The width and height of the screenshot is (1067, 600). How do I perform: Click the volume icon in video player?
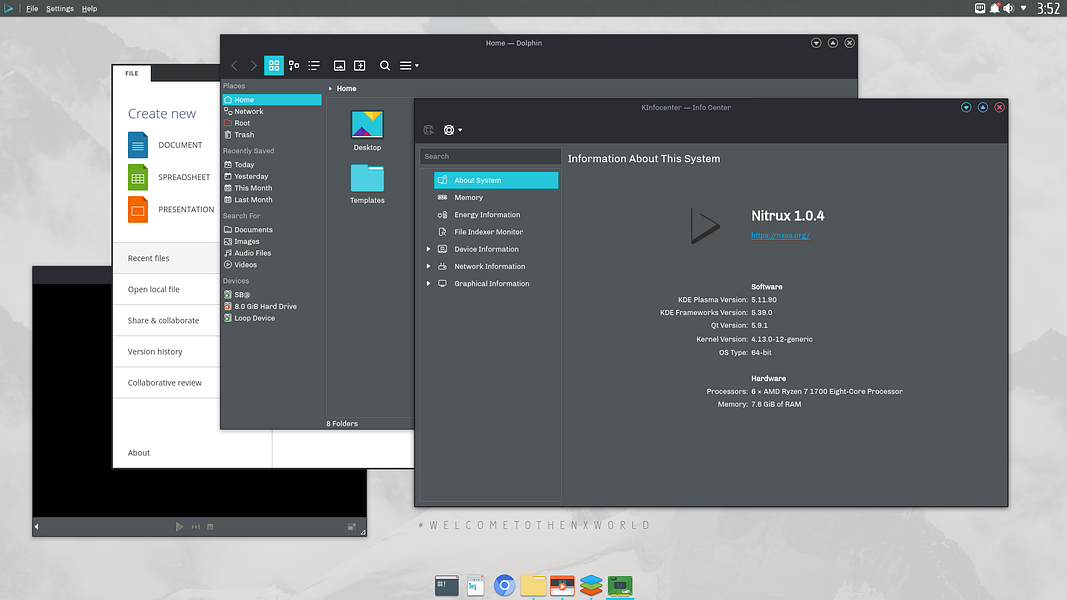pyautogui.click(x=37, y=527)
